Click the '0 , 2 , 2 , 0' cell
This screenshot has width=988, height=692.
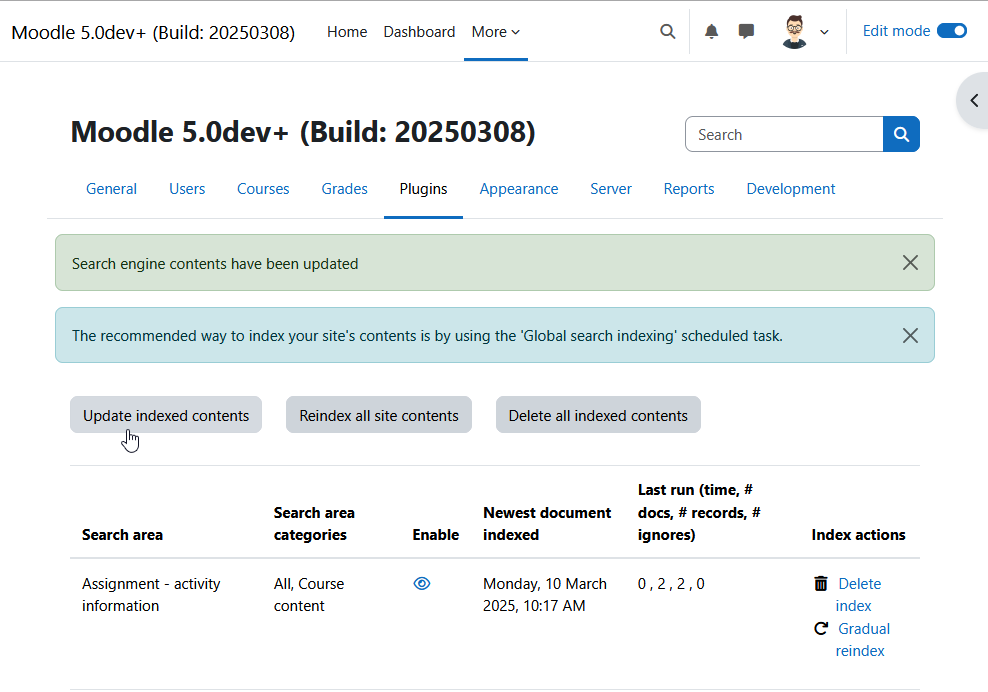click(x=671, y=584)
